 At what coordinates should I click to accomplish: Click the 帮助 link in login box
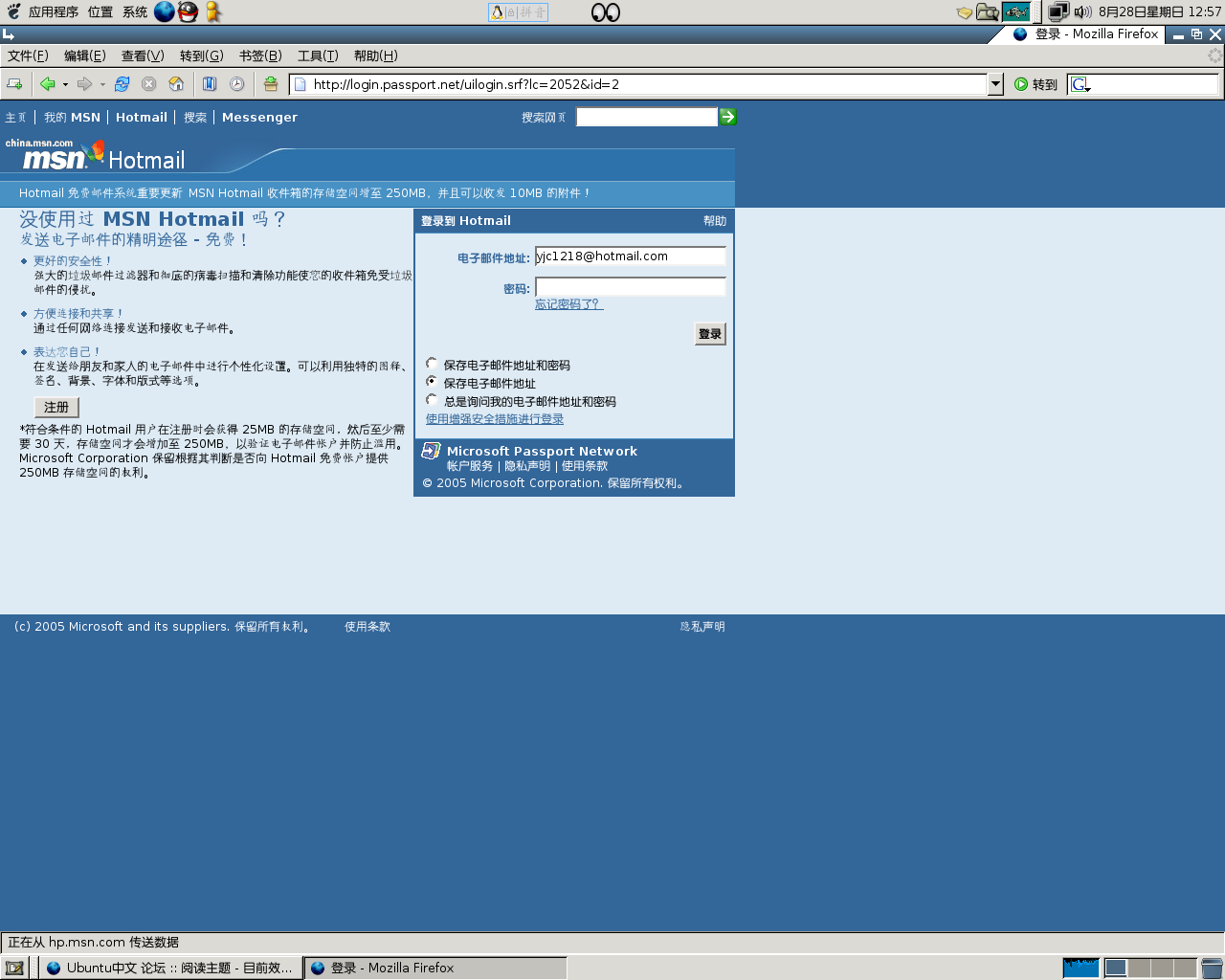point(715,221)
